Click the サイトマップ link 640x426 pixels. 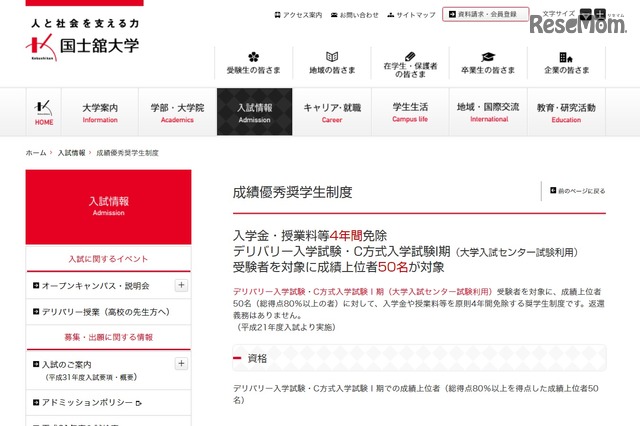(411, 16)
